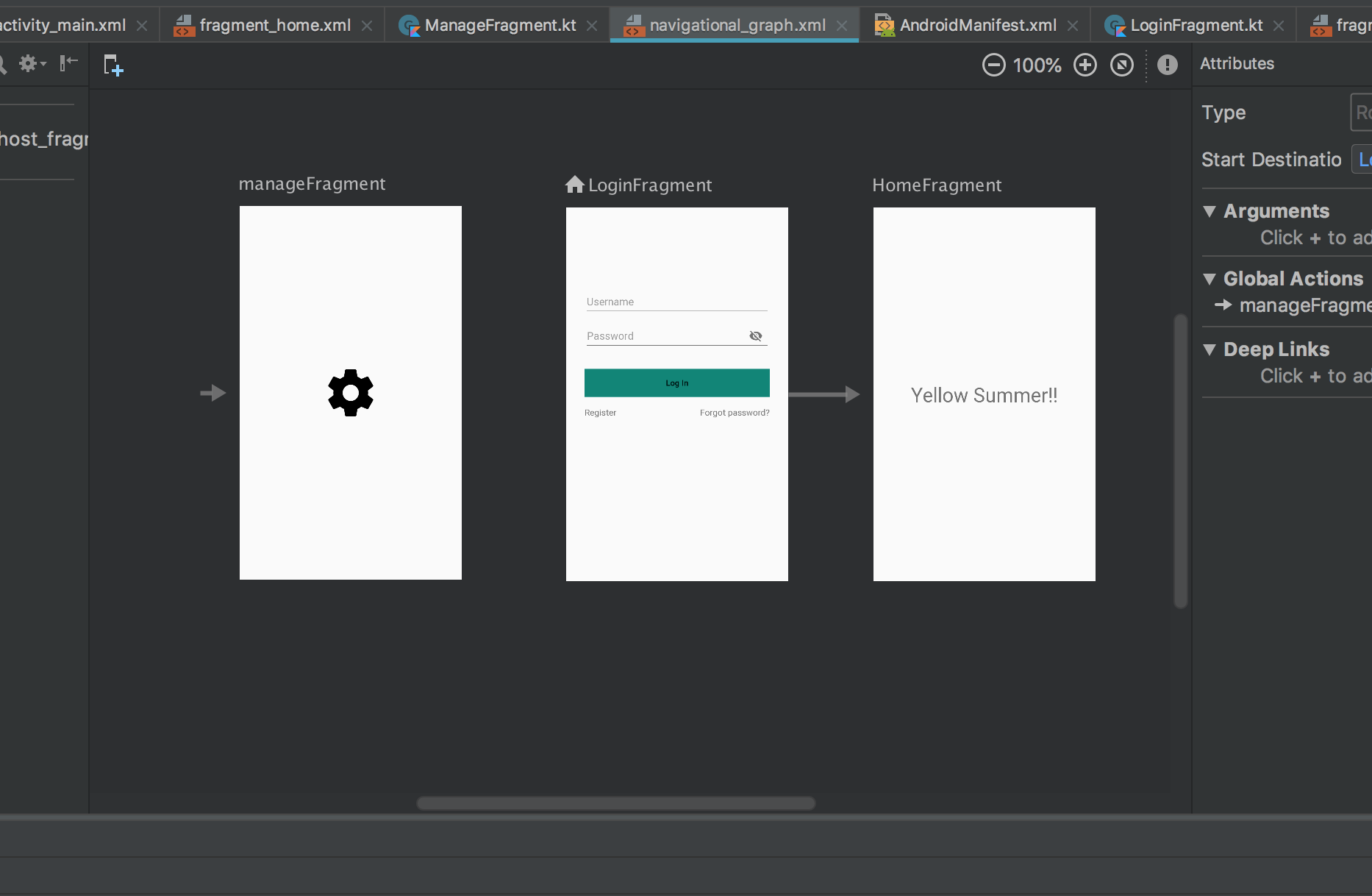Click the Zoom to Fit icon

coord(1122,65)
